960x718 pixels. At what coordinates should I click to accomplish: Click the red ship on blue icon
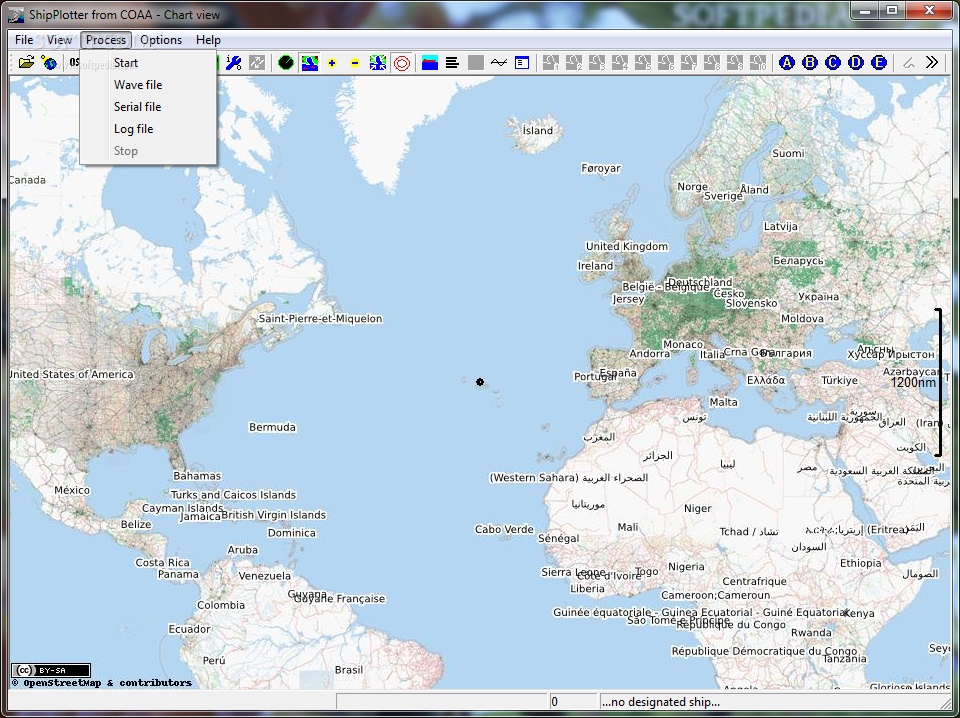pyautogui.click(x=430, y=62)
